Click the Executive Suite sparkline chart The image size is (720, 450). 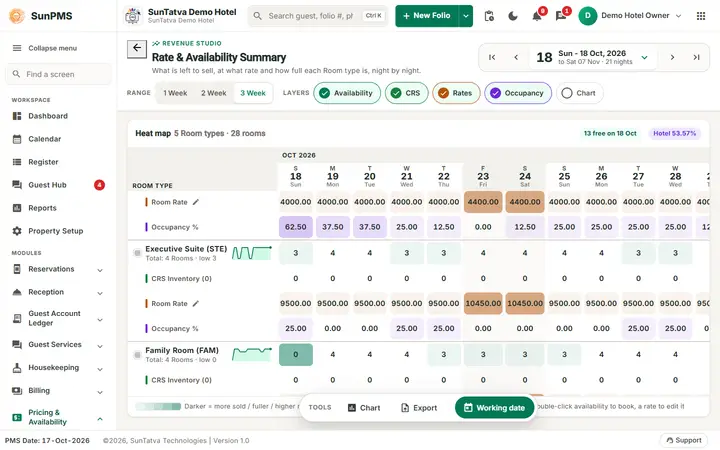coord(252,253)
